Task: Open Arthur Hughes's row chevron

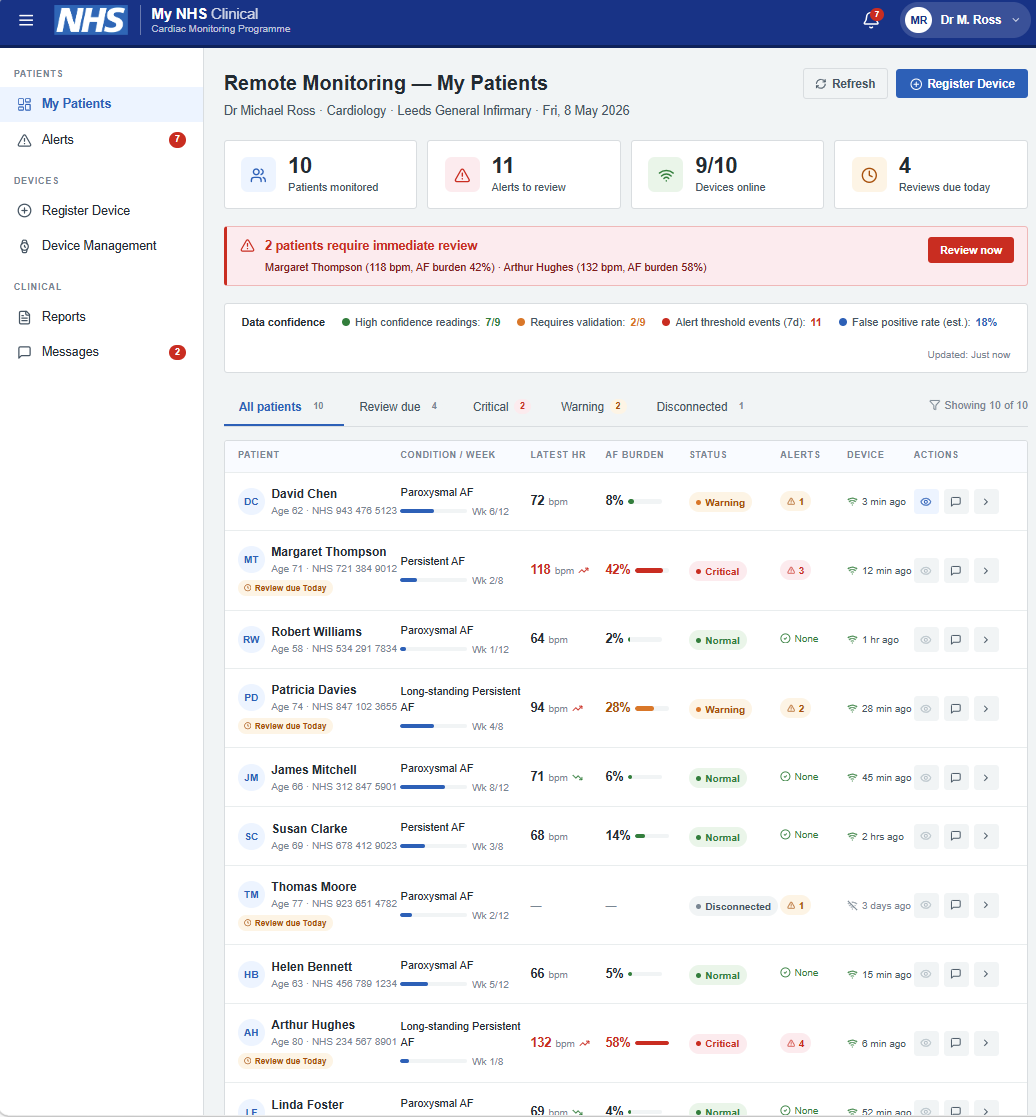Action: click(x=986, y=1043)
